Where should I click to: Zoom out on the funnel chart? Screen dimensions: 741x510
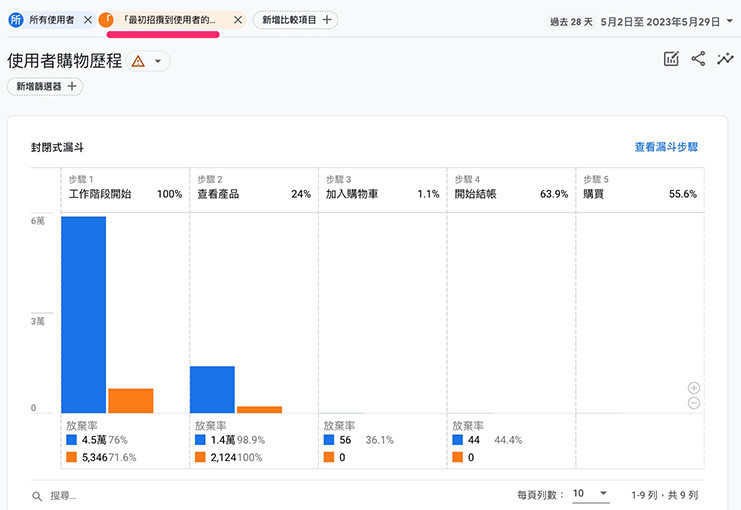(x=694, y=403)
